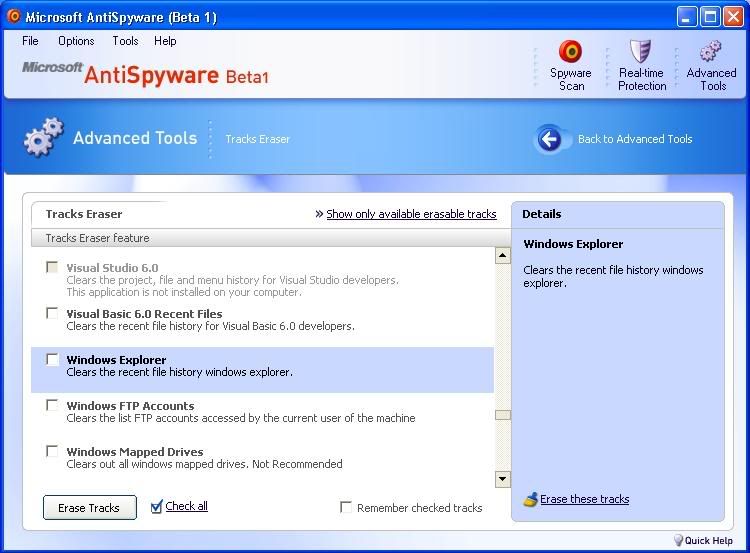
Task: Click the large gears icon beside Advanced Tools heading
Action: point(44,137)
